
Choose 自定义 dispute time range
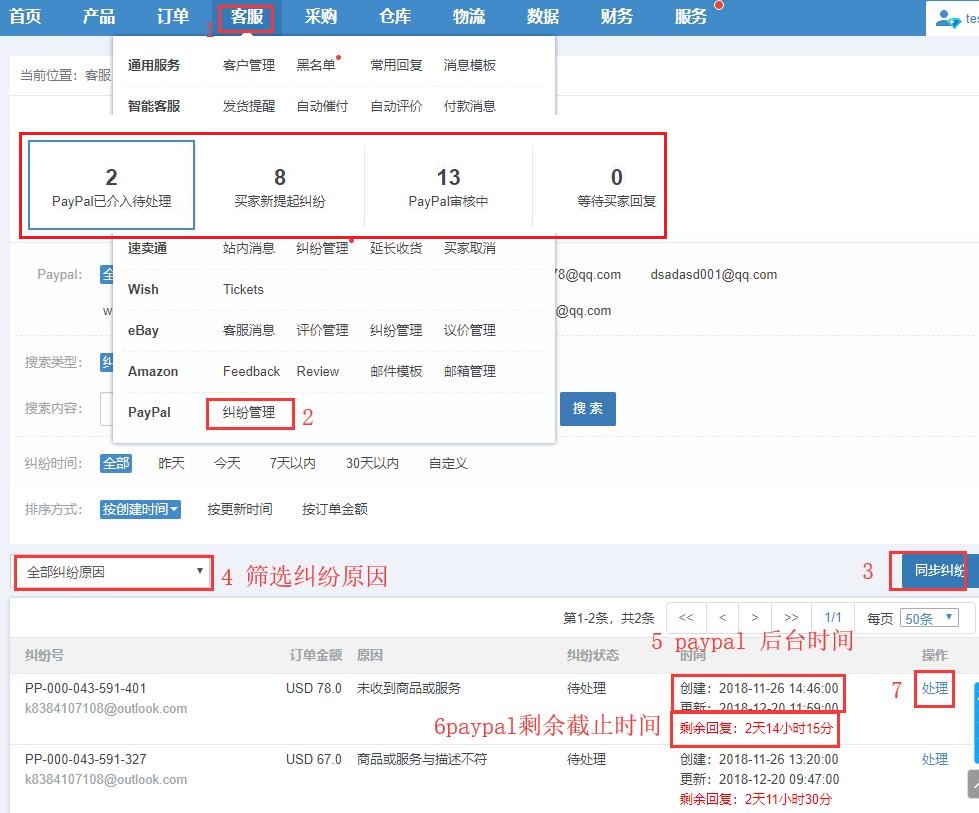coord(448,463)
